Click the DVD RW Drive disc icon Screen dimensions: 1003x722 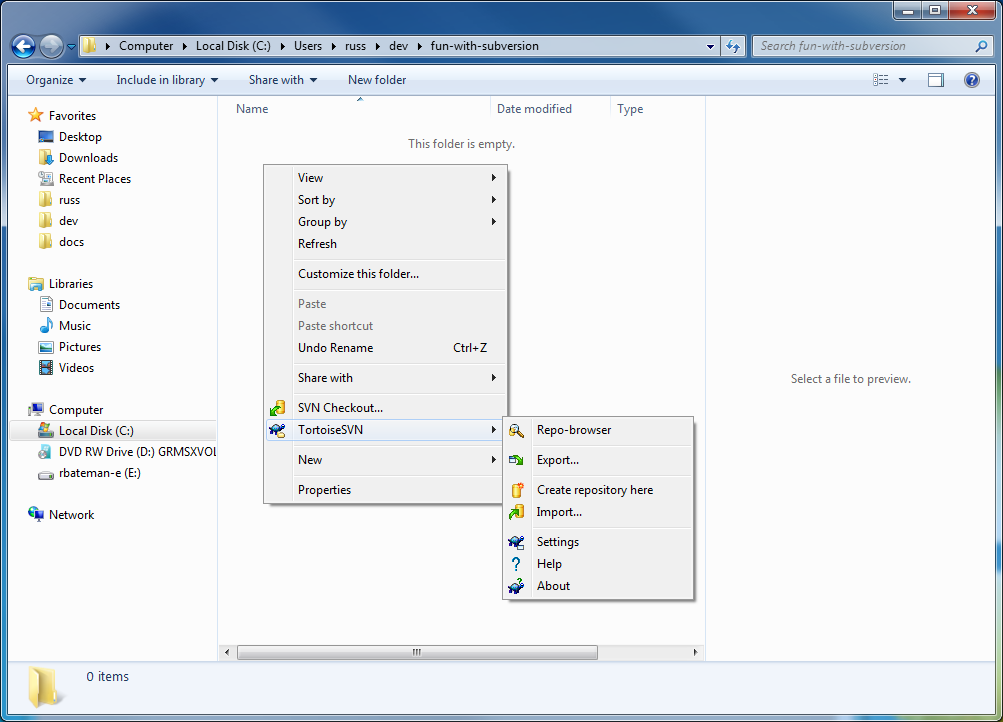(45, 452)
